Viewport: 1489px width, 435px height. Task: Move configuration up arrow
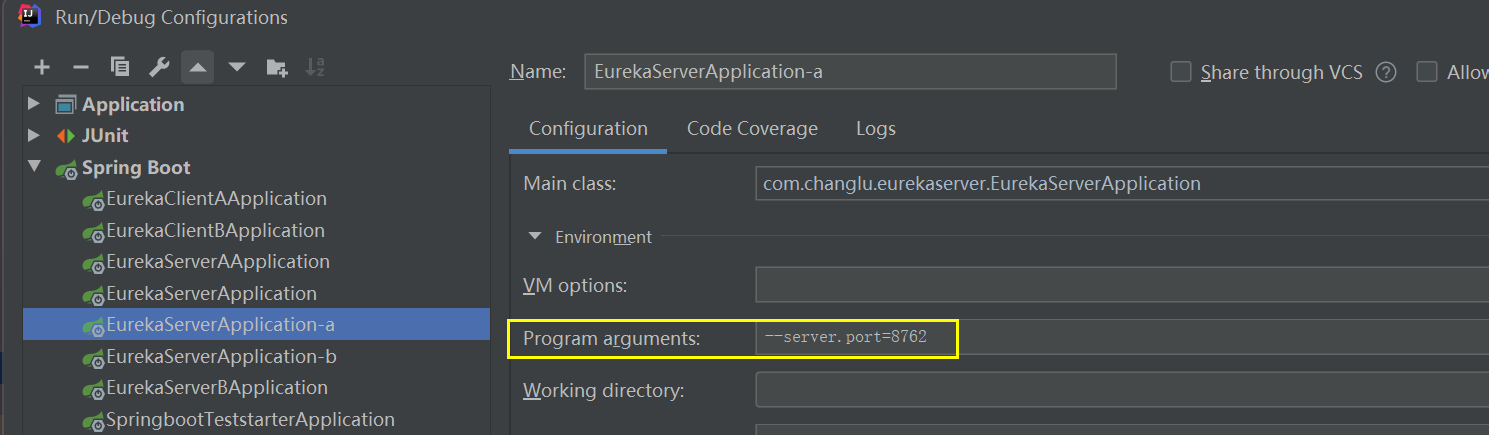198,67
